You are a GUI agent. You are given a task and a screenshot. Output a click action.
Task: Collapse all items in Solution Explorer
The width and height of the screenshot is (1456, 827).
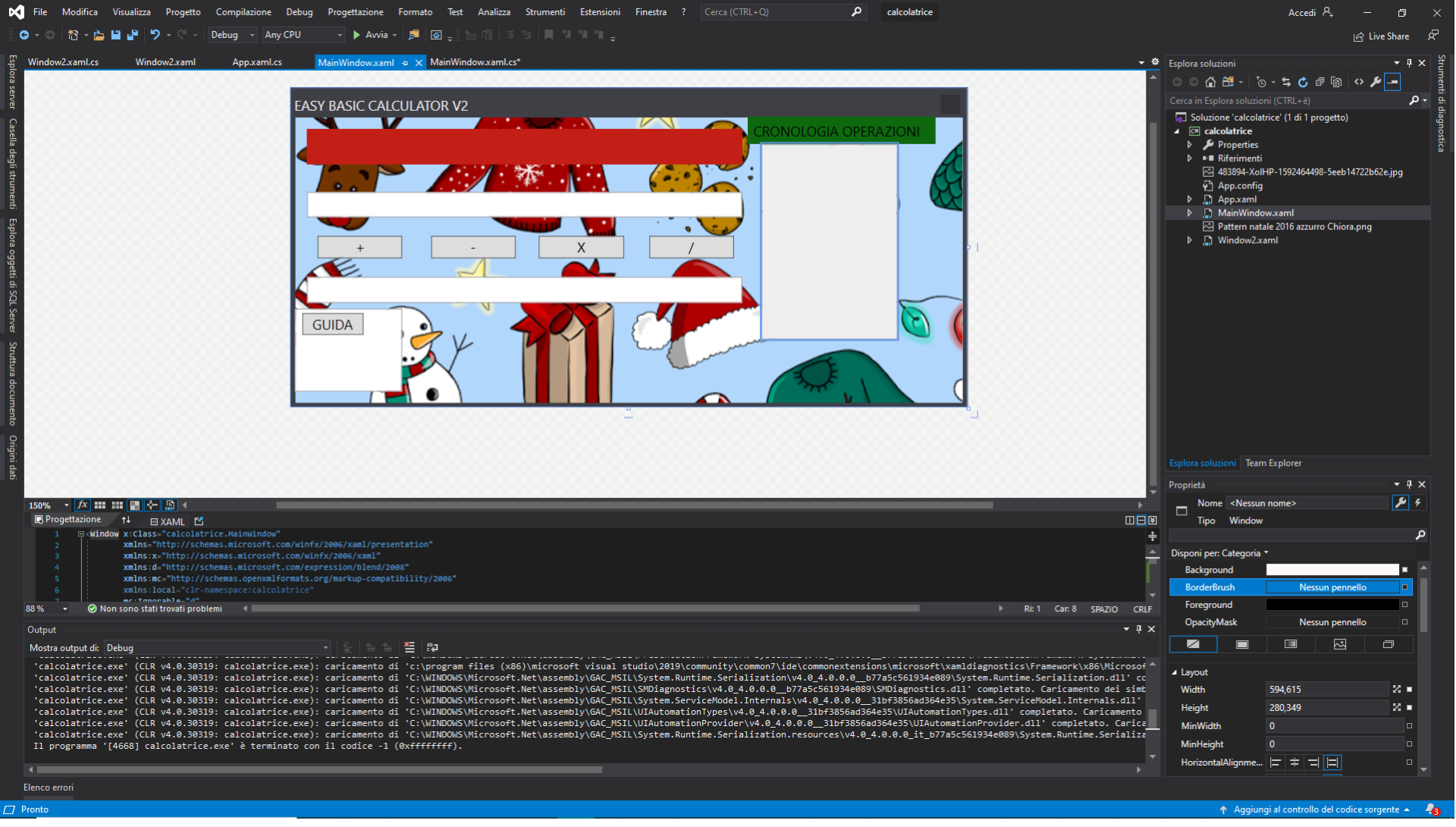tap(1319, 83)
